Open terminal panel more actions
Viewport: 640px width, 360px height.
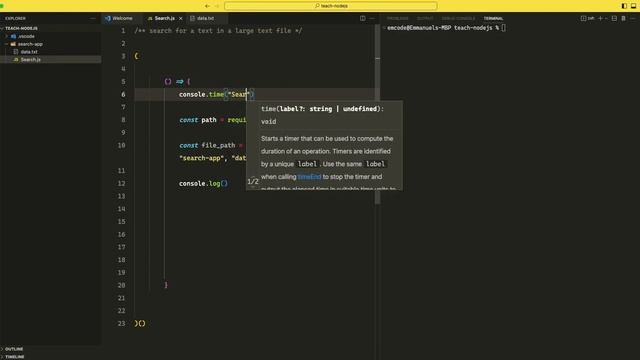[x=633, y=18]
